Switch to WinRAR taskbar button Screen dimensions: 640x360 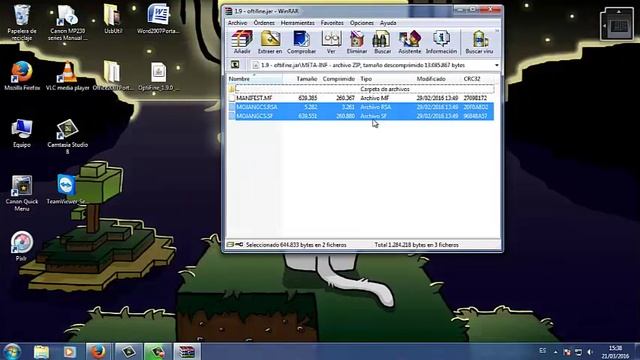point(187,352)
